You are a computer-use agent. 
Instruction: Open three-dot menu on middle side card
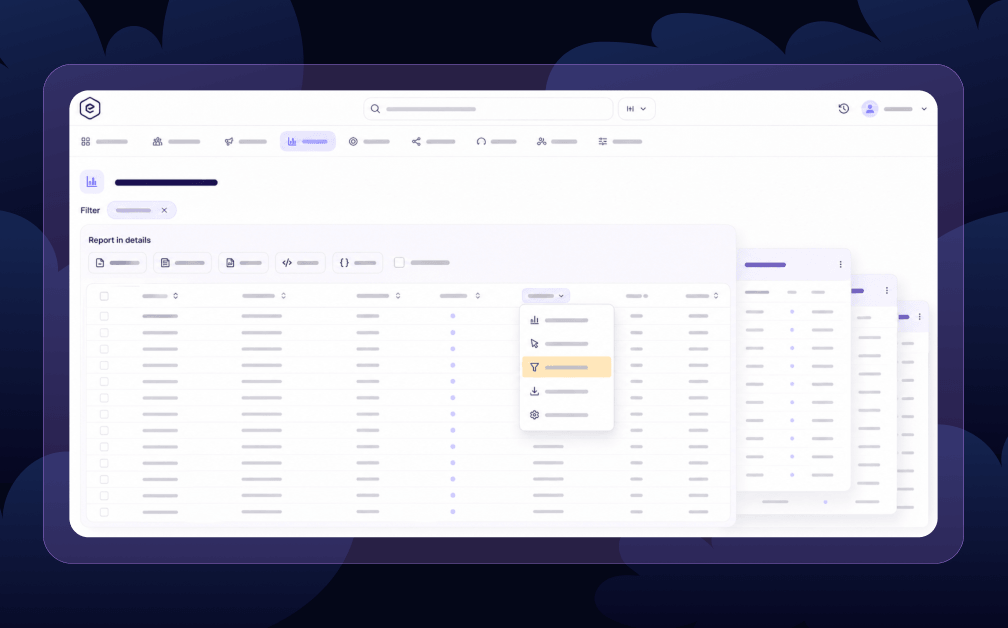click(886, 291)
